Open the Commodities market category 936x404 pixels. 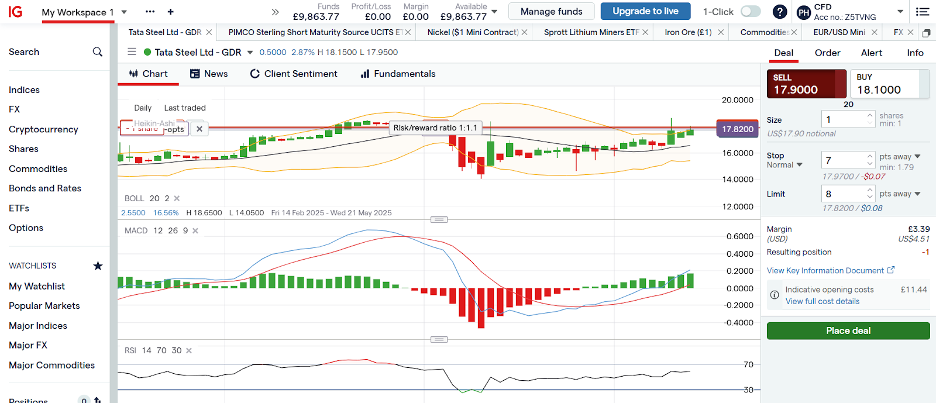[x=38, y=169]
